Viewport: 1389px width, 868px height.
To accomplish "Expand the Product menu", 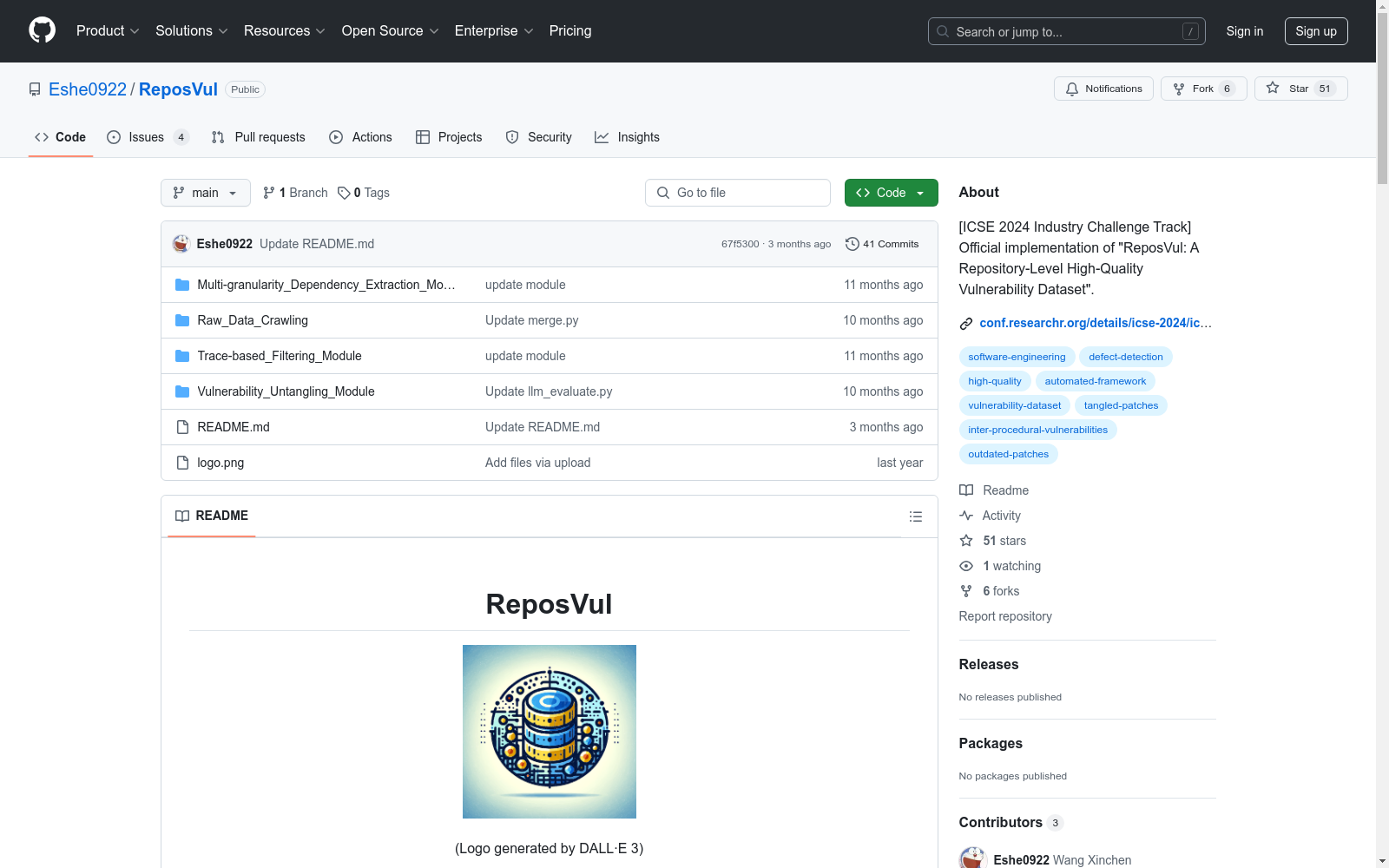I will (108, 31).
